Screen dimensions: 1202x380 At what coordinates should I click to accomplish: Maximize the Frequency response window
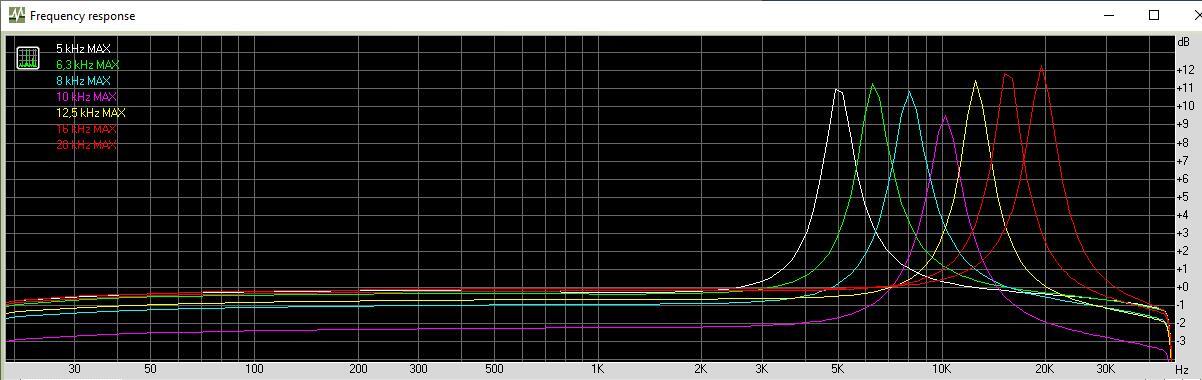coord(1154,15)
